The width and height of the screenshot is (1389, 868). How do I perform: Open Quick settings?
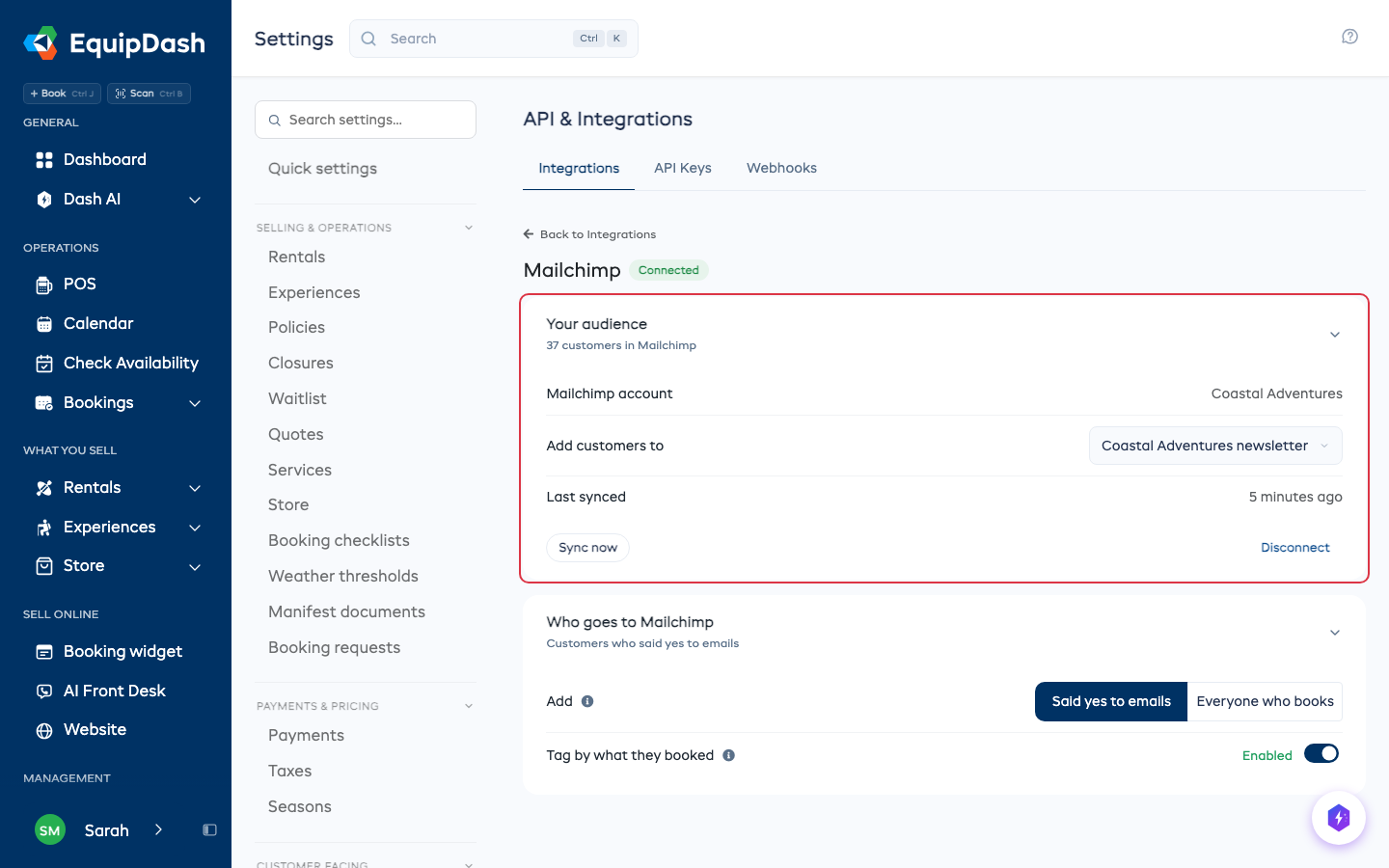click(322, 169)
